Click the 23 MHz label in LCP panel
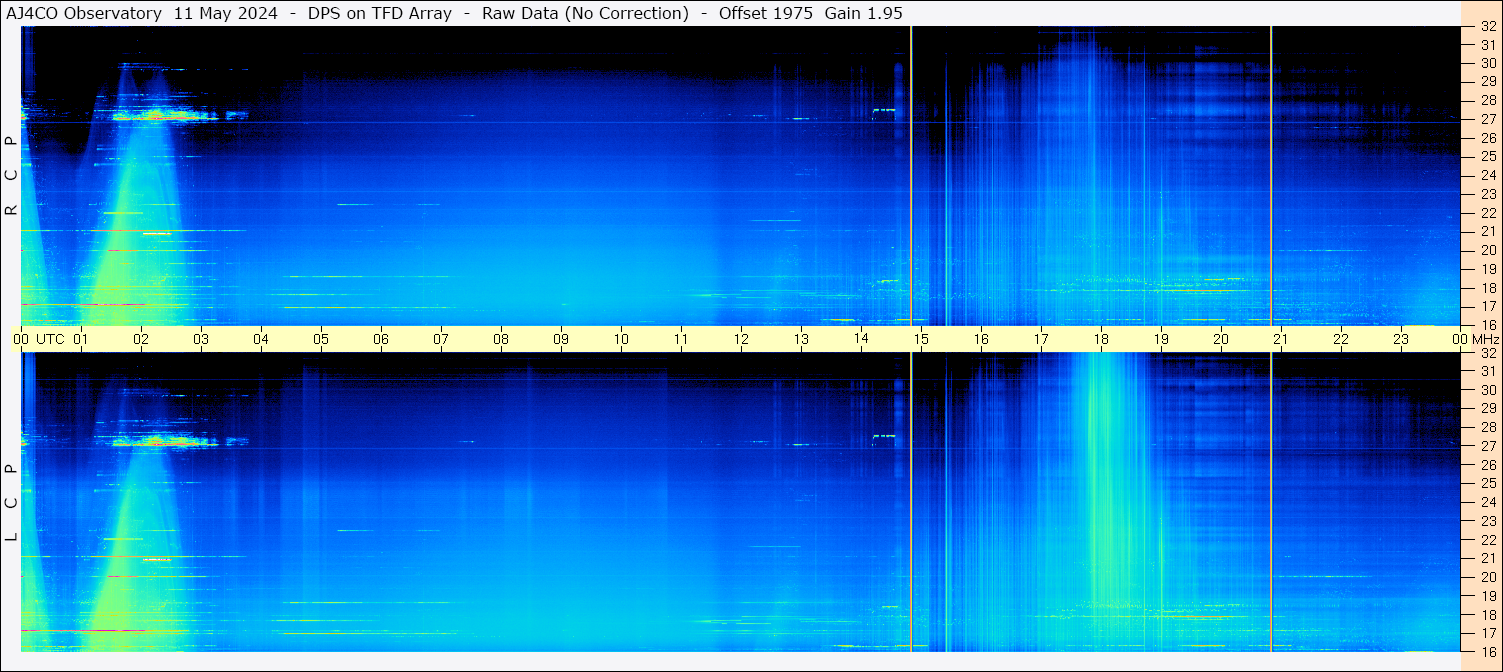Screen dimensions: 1503x672 pyautogui.click(x=1487, y=521)
